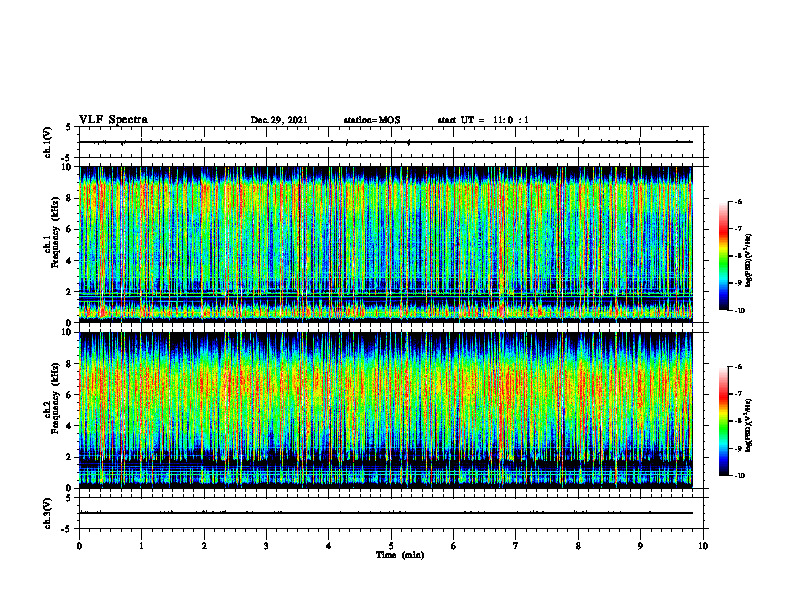Click time axis tick label "8"
The height and width of the screenshot is (612, 792).
tap(578, 546)
